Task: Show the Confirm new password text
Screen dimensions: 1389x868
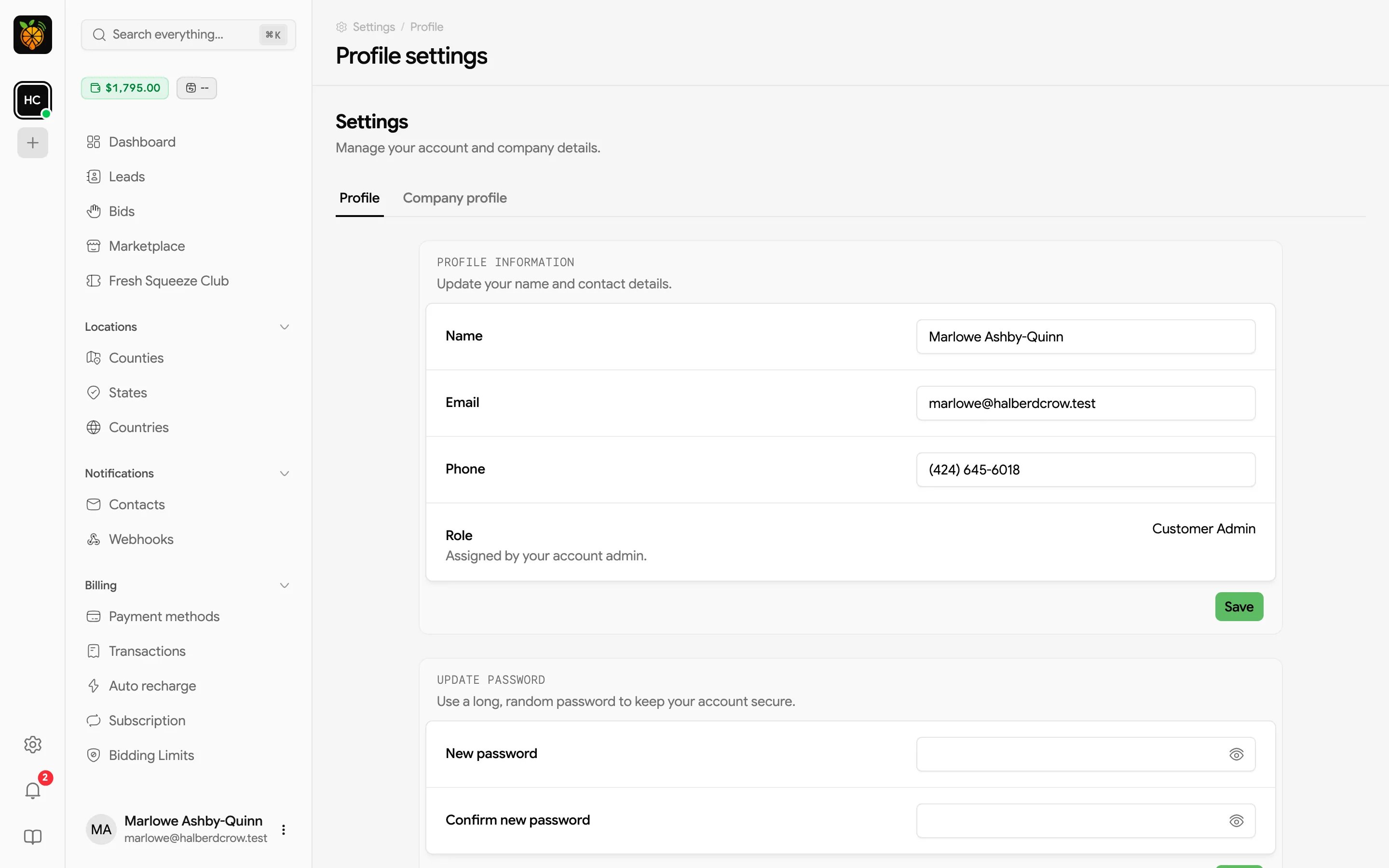Action: click(x=1236, y=821)
